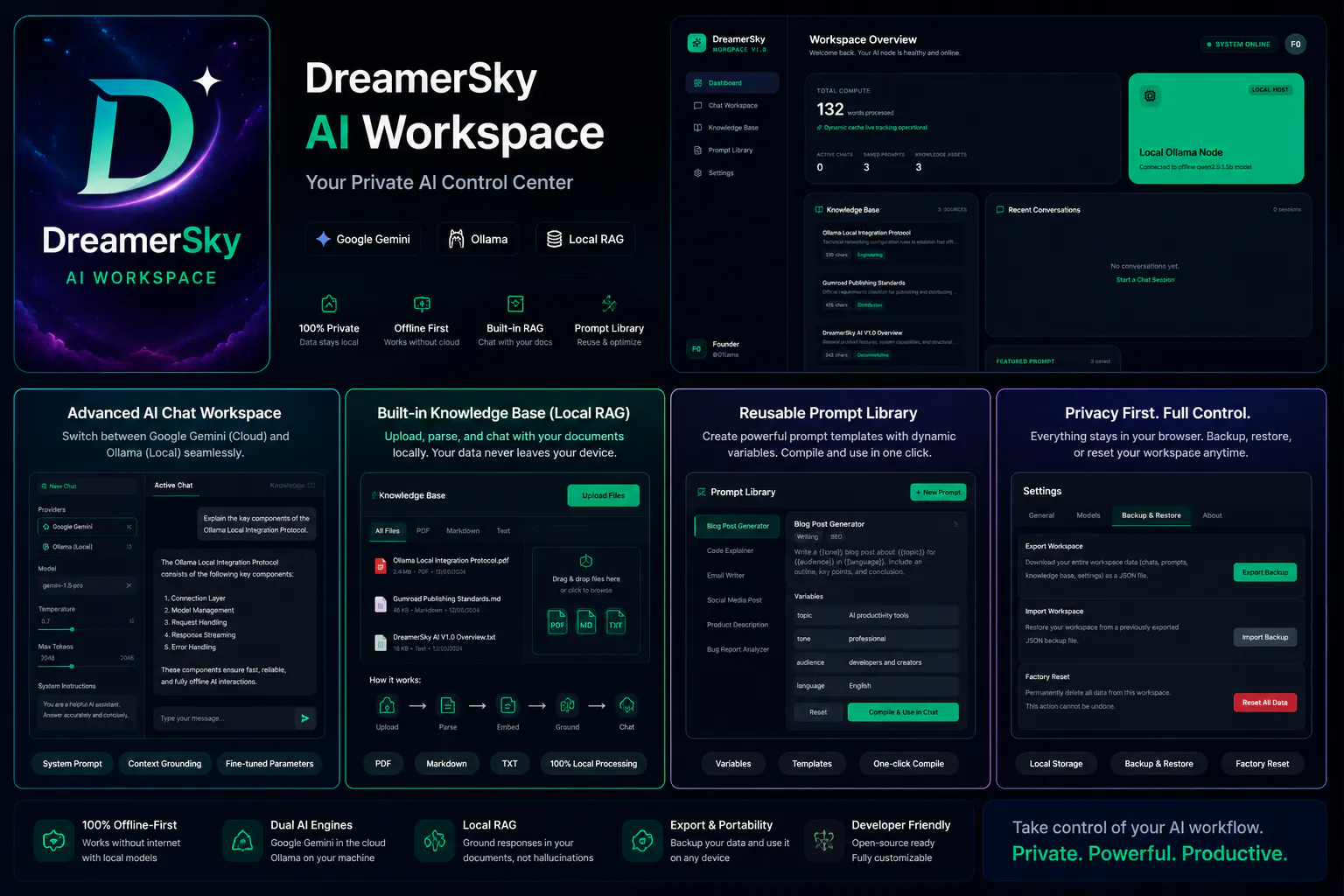Open Ollama Local Integration Protocol dashboard entry
This screenshot has height=896, width=1344.
890,244
